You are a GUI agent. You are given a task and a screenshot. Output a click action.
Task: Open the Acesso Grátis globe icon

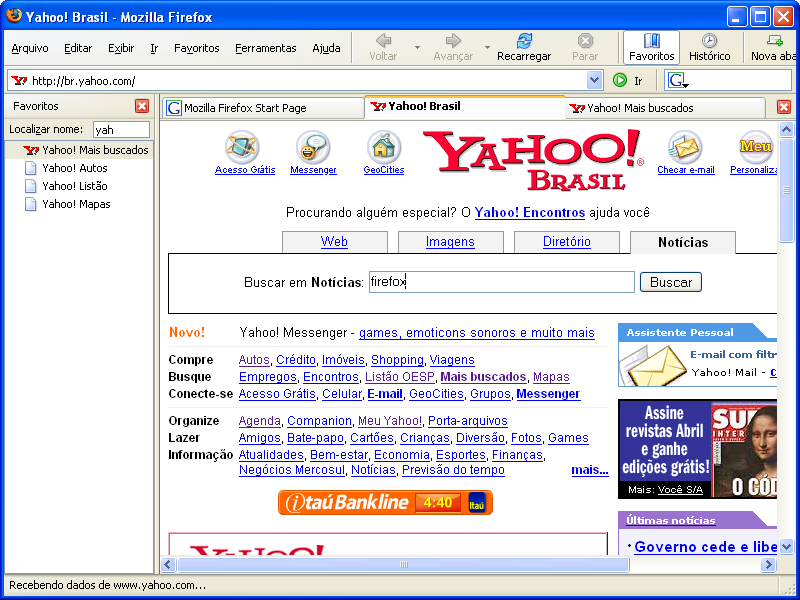tap(242, 147)
